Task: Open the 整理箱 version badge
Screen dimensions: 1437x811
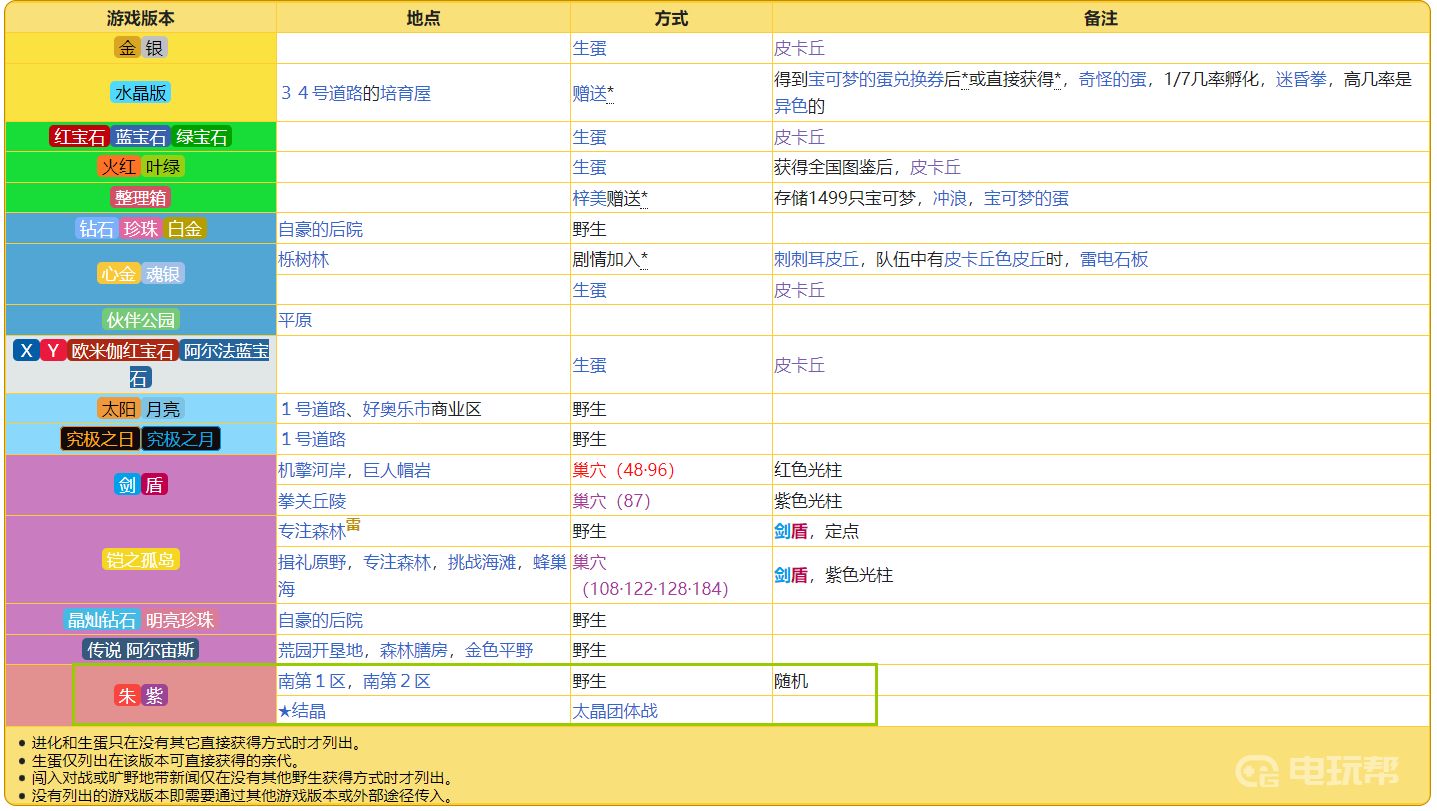Action: [141, 198]
